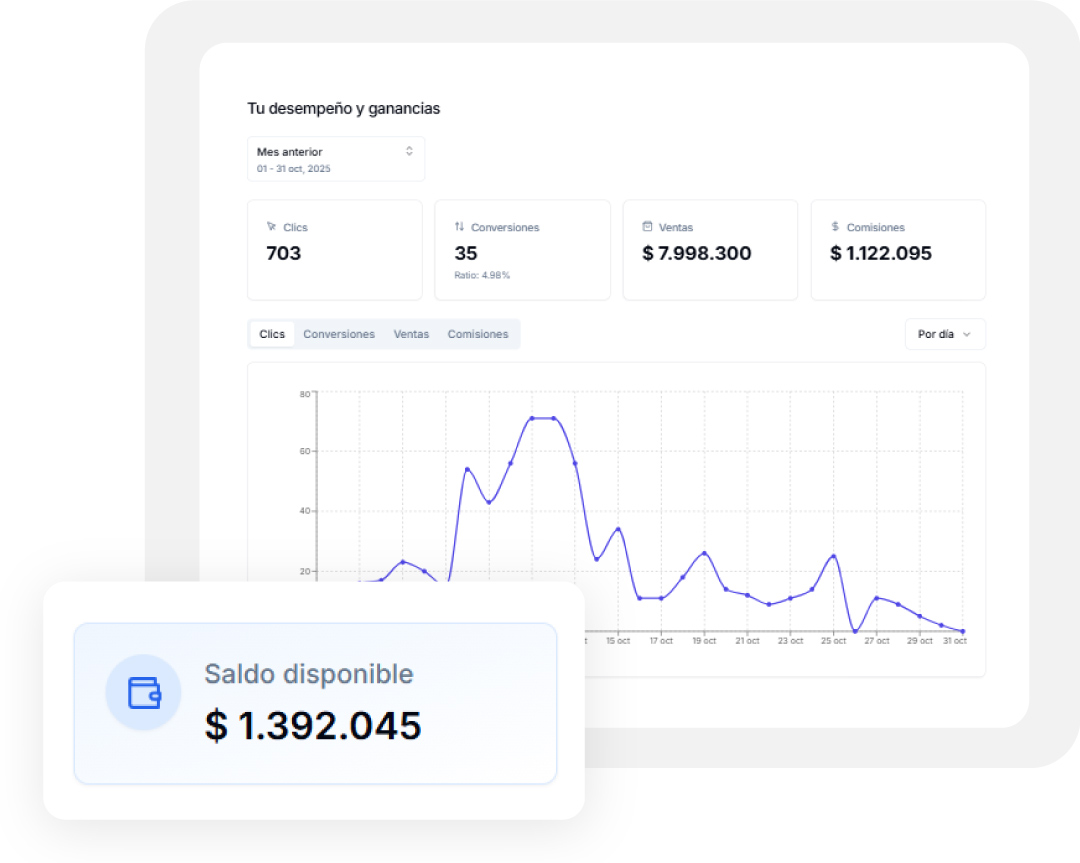
Task: Click the arrows icon next to Conversiones
Action: point(459,227)
